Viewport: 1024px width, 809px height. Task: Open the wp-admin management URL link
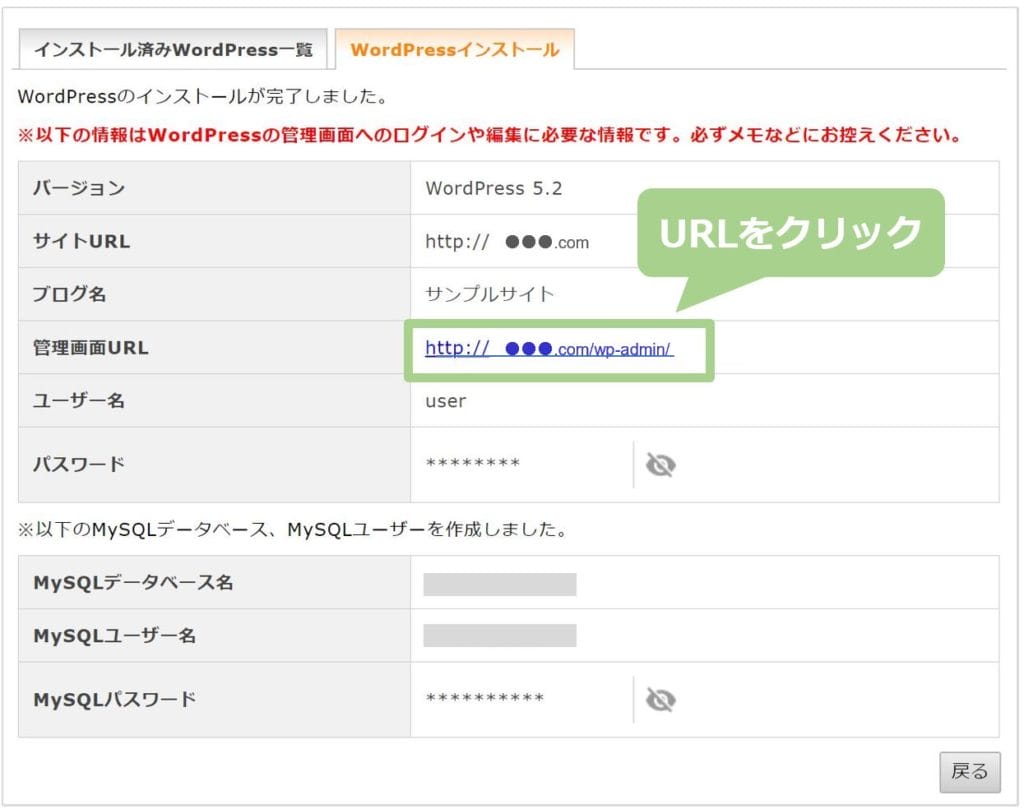pos(549,349)
